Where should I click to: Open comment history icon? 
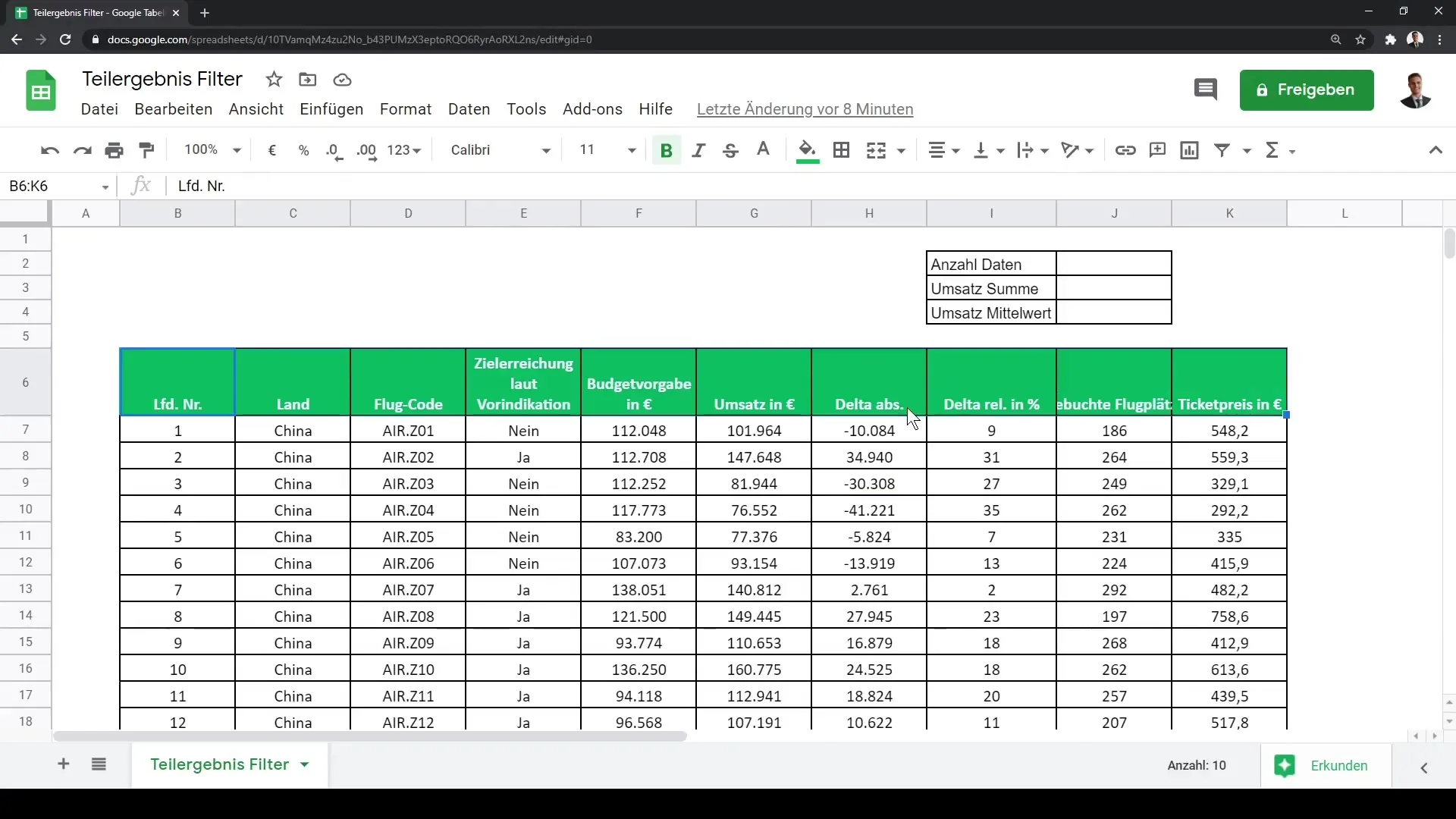coord(1205,90)
